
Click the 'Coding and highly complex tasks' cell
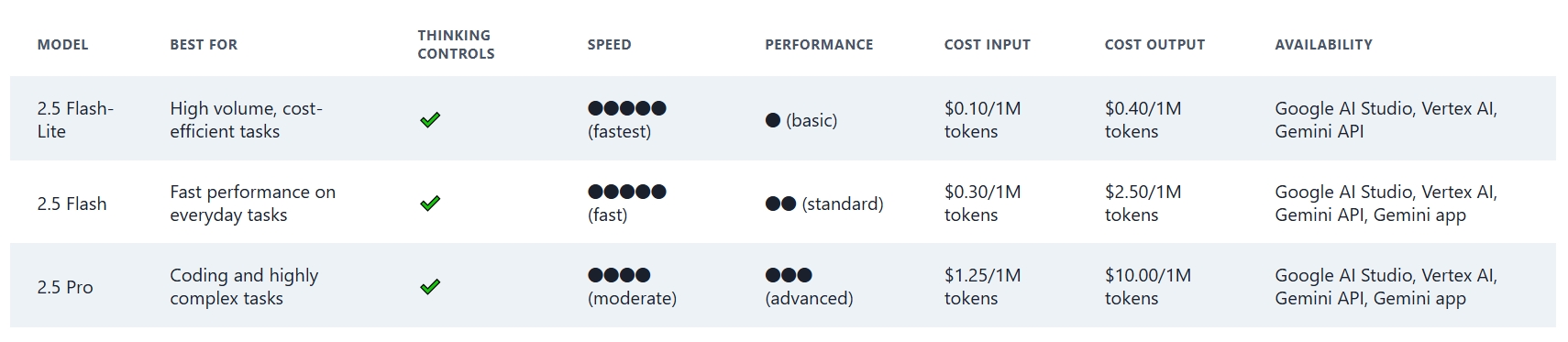pyautogui.click(x=244, y=286)
